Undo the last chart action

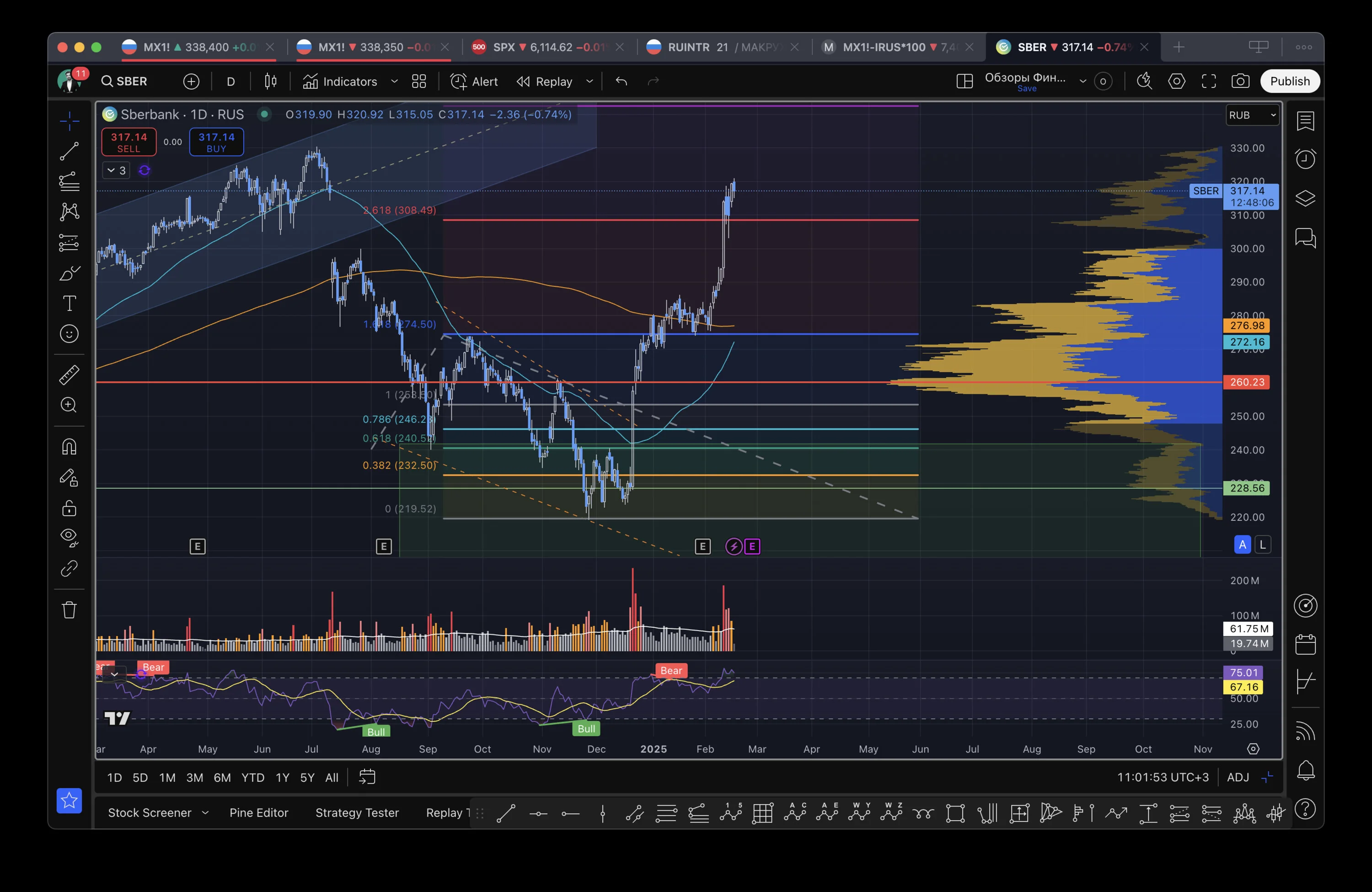621,81
